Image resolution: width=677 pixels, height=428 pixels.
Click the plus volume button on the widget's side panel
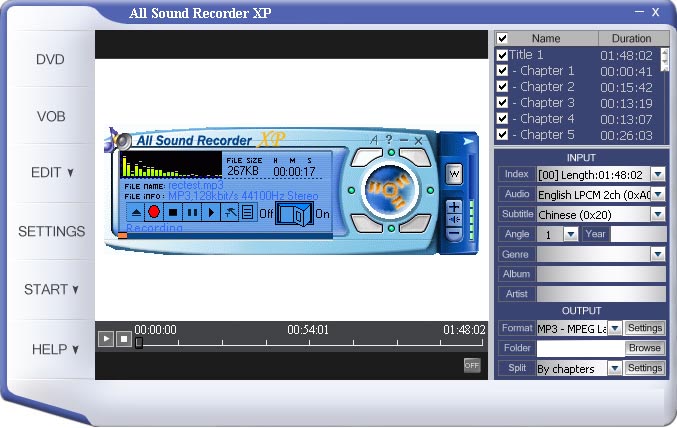[x=454, y=206]
